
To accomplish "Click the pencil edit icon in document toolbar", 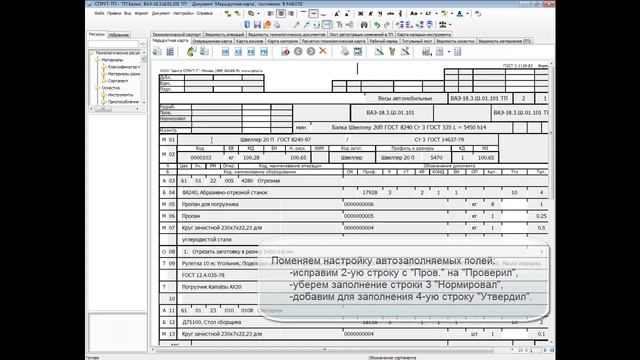I will click(x=379, y=51).
